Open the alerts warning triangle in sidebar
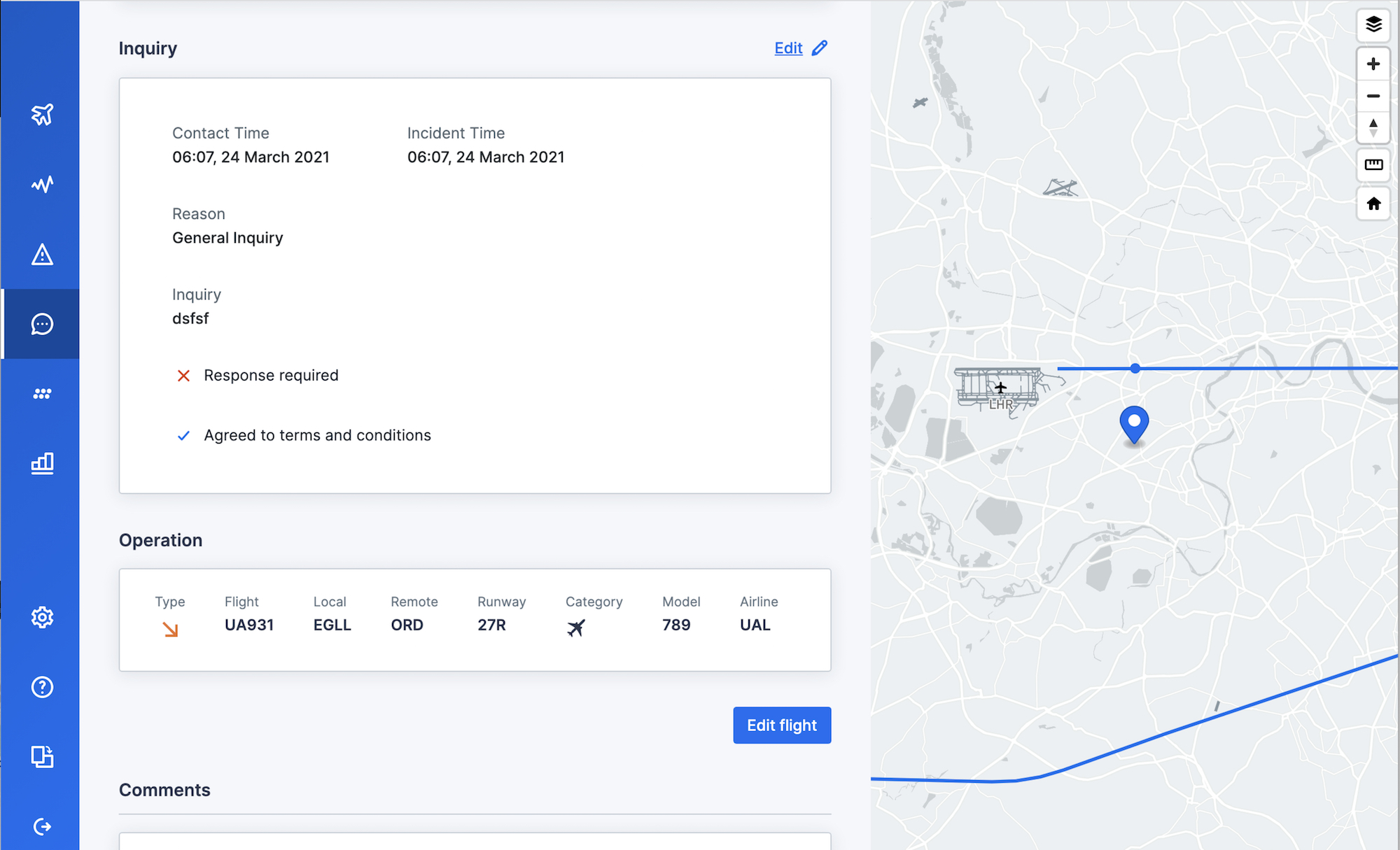1400x850 pixels. [x=42, y=255]
